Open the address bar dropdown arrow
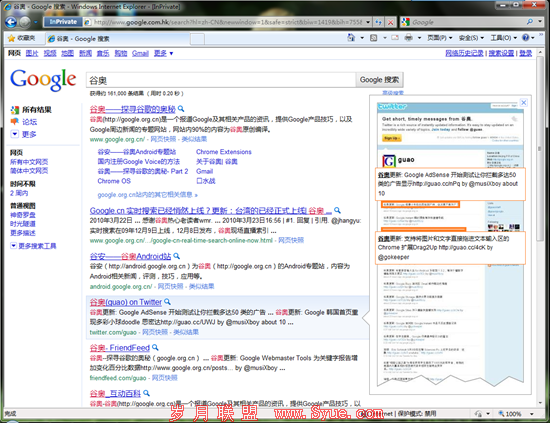This screenshot has height=423, width=550. (368, 22)
